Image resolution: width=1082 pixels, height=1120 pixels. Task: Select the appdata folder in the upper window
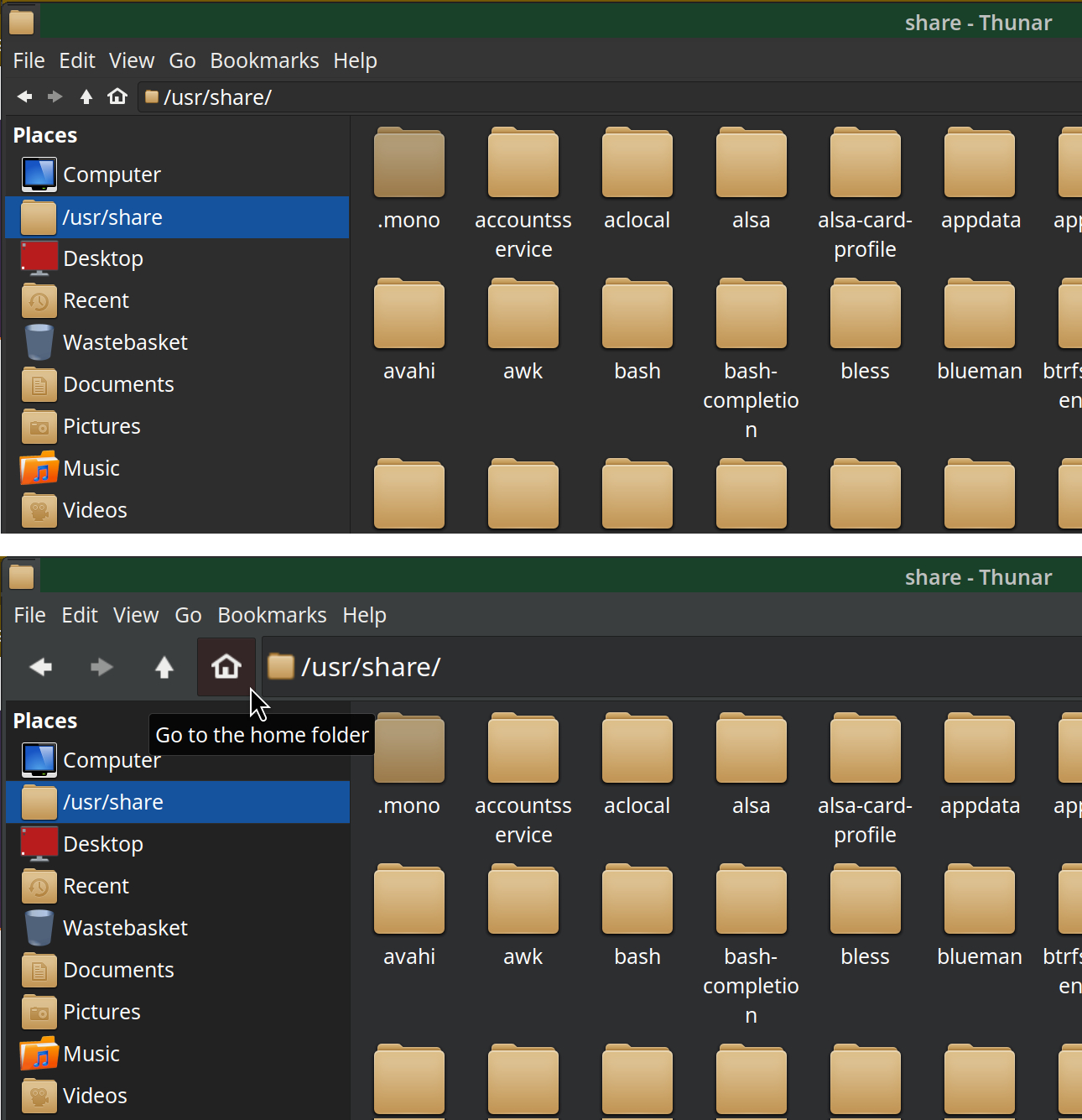point(981,180)
